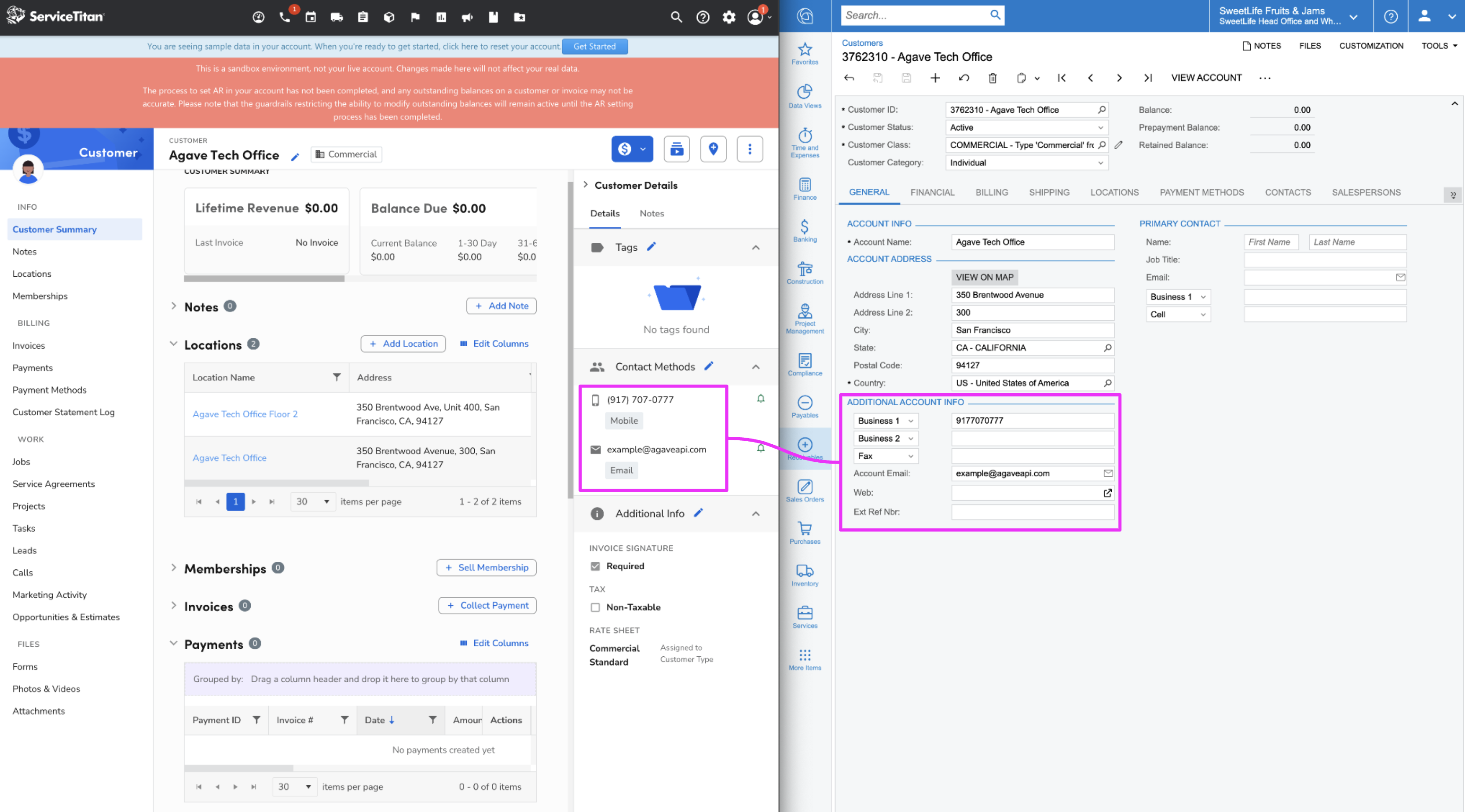Click VIEW ON MAP button
The height and width of the screenshot is (812, 1465).
coord(984,277)
